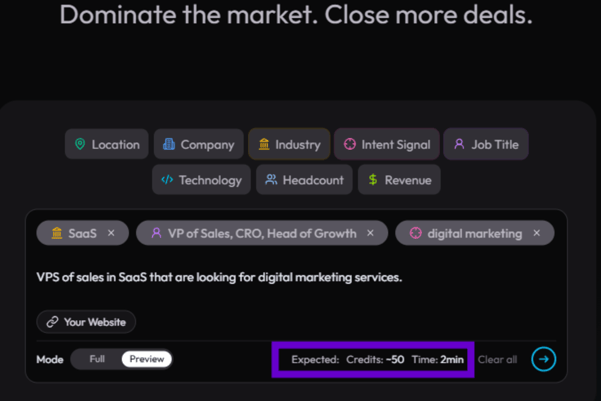Click the digital marketing tag label

click(475, 233)
